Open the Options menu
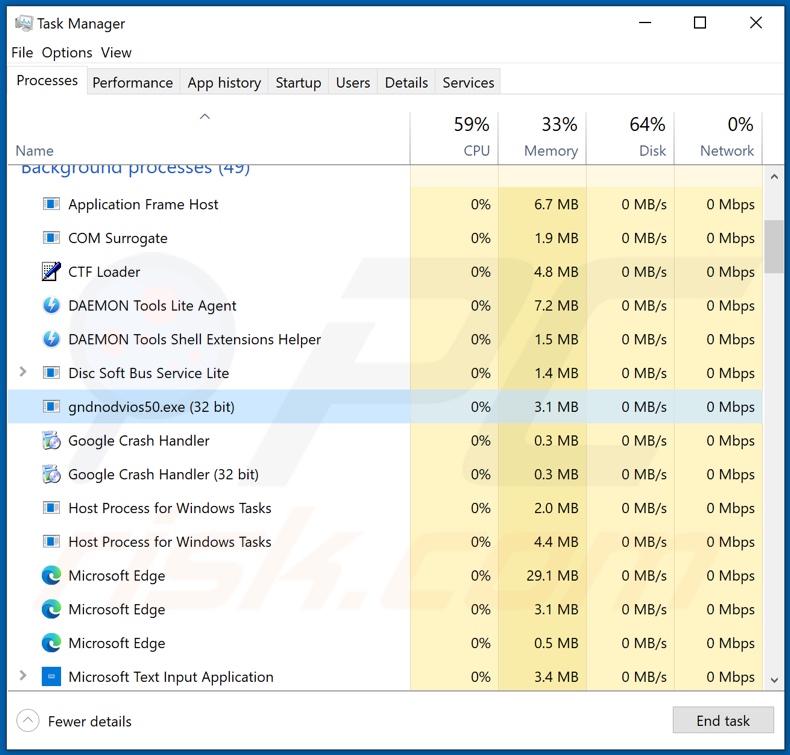Viewport: 790px width, 755px height. (x=67, y=52)
